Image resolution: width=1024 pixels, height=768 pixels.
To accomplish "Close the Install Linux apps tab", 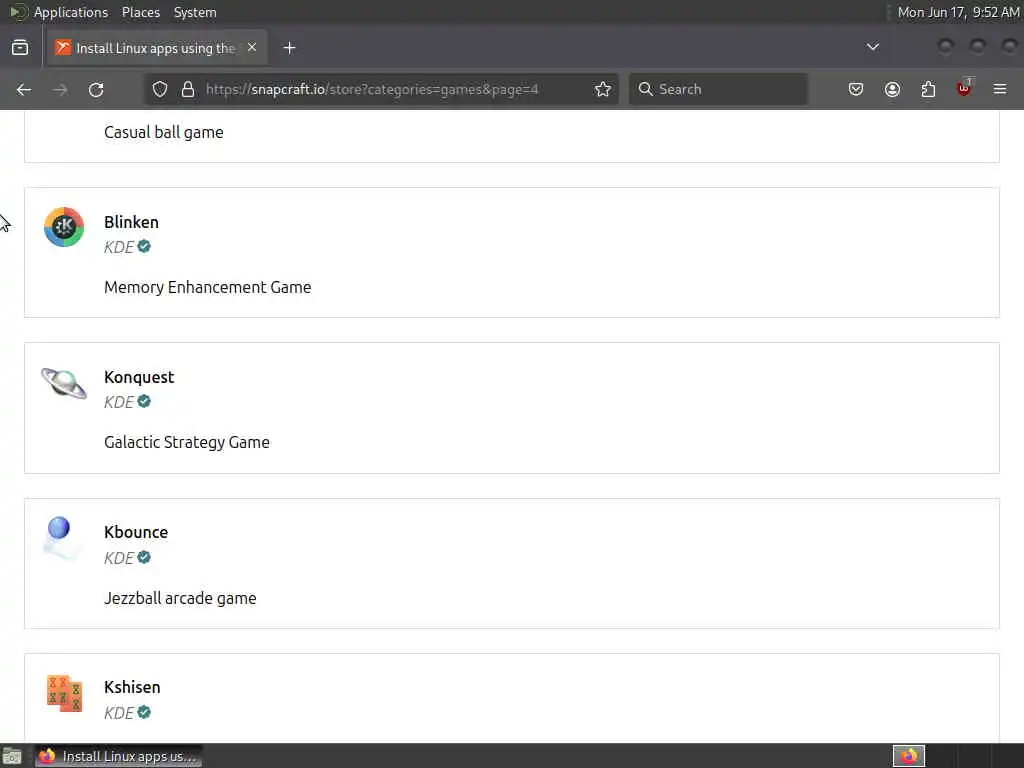I will pos(252,48).
